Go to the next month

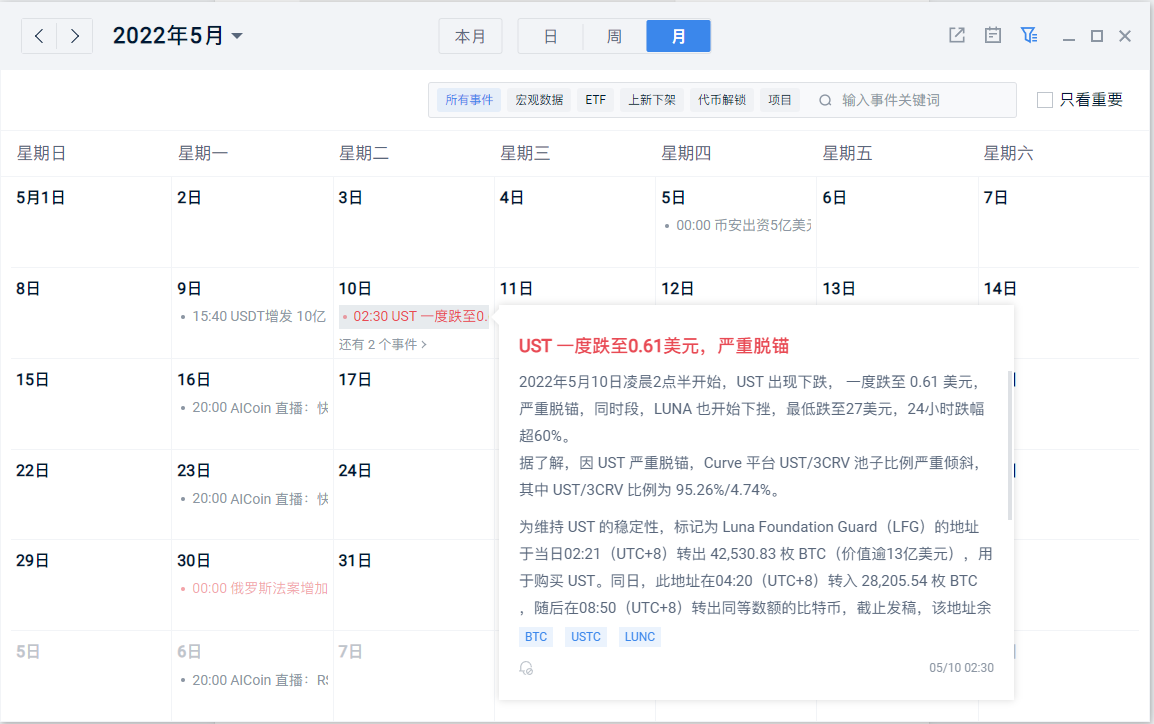coord(74,36)
